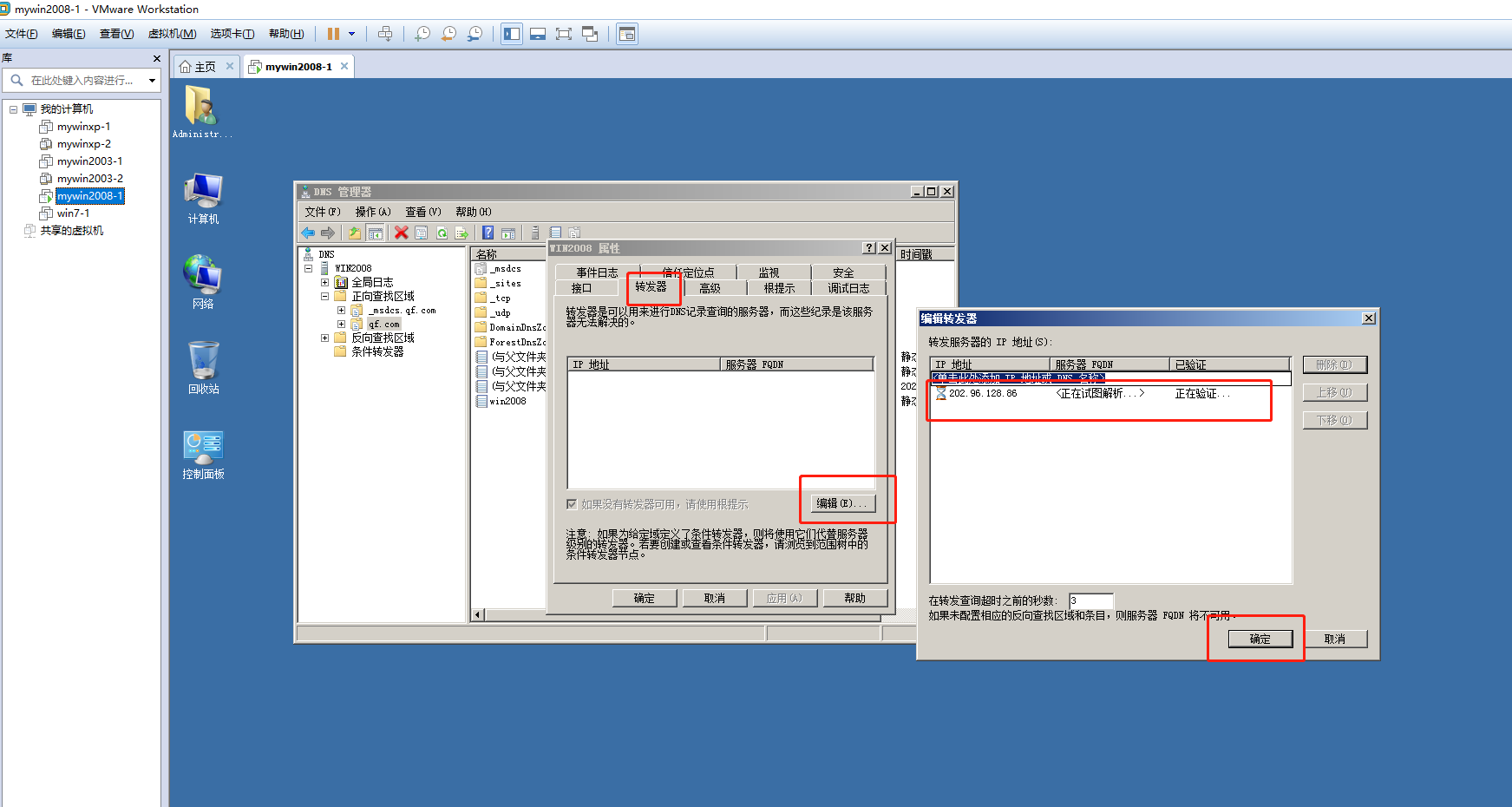Click the back arrow in DNS manager toolbar
Viewport: 1512px width, 807px height.
click(x=308, y=233)
